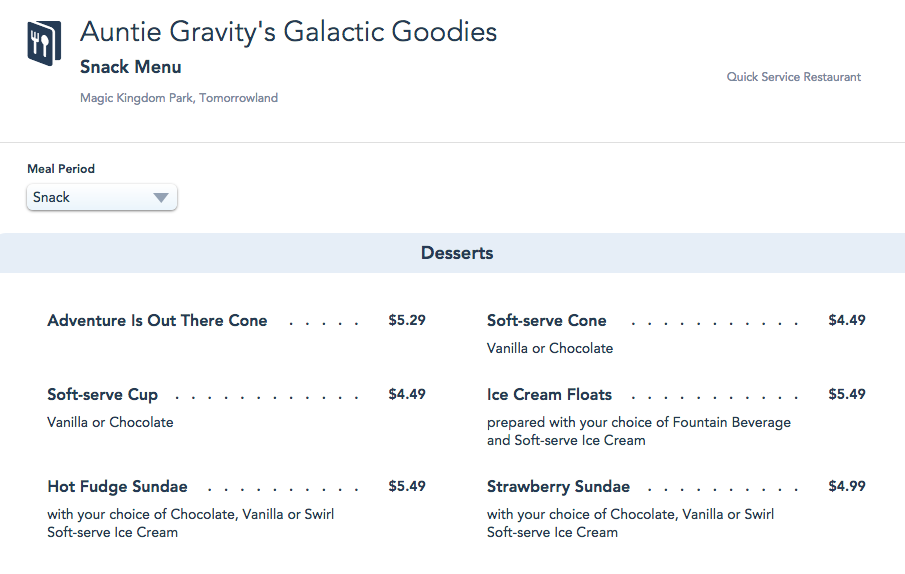
Task: Select the Strawberry Sundae menu item
Action: pos(558,487)
